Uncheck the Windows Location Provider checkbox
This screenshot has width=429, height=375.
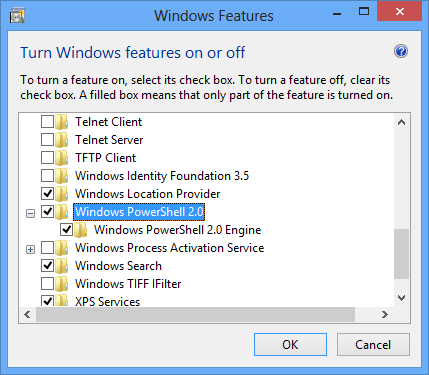pos(47,193)
